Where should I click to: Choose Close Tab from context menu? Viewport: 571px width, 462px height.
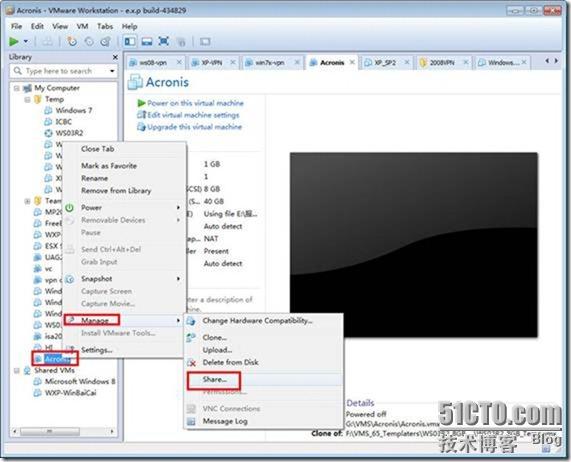click(124, 149)
